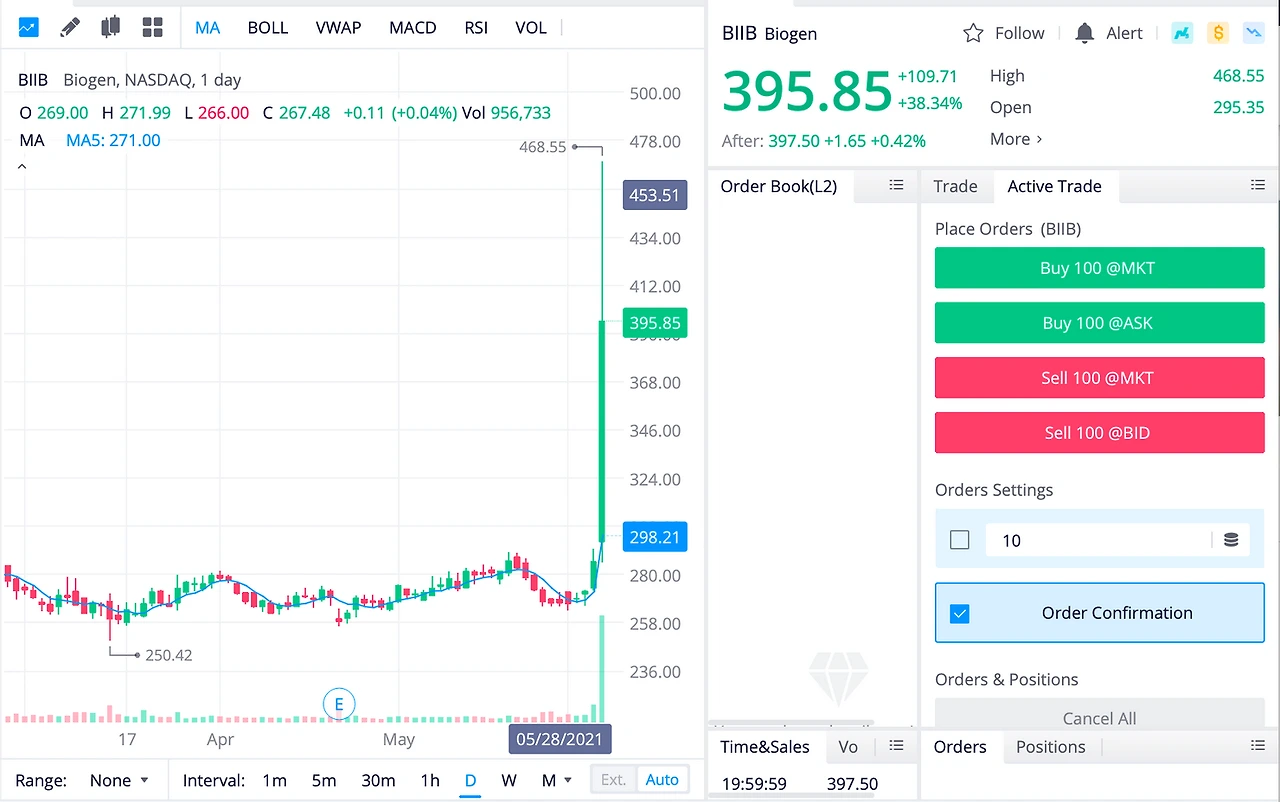Untick the Order Confirmation checkbox
Image resolution: width=1280 pixels, height=802 pixels.
point(960,613)
